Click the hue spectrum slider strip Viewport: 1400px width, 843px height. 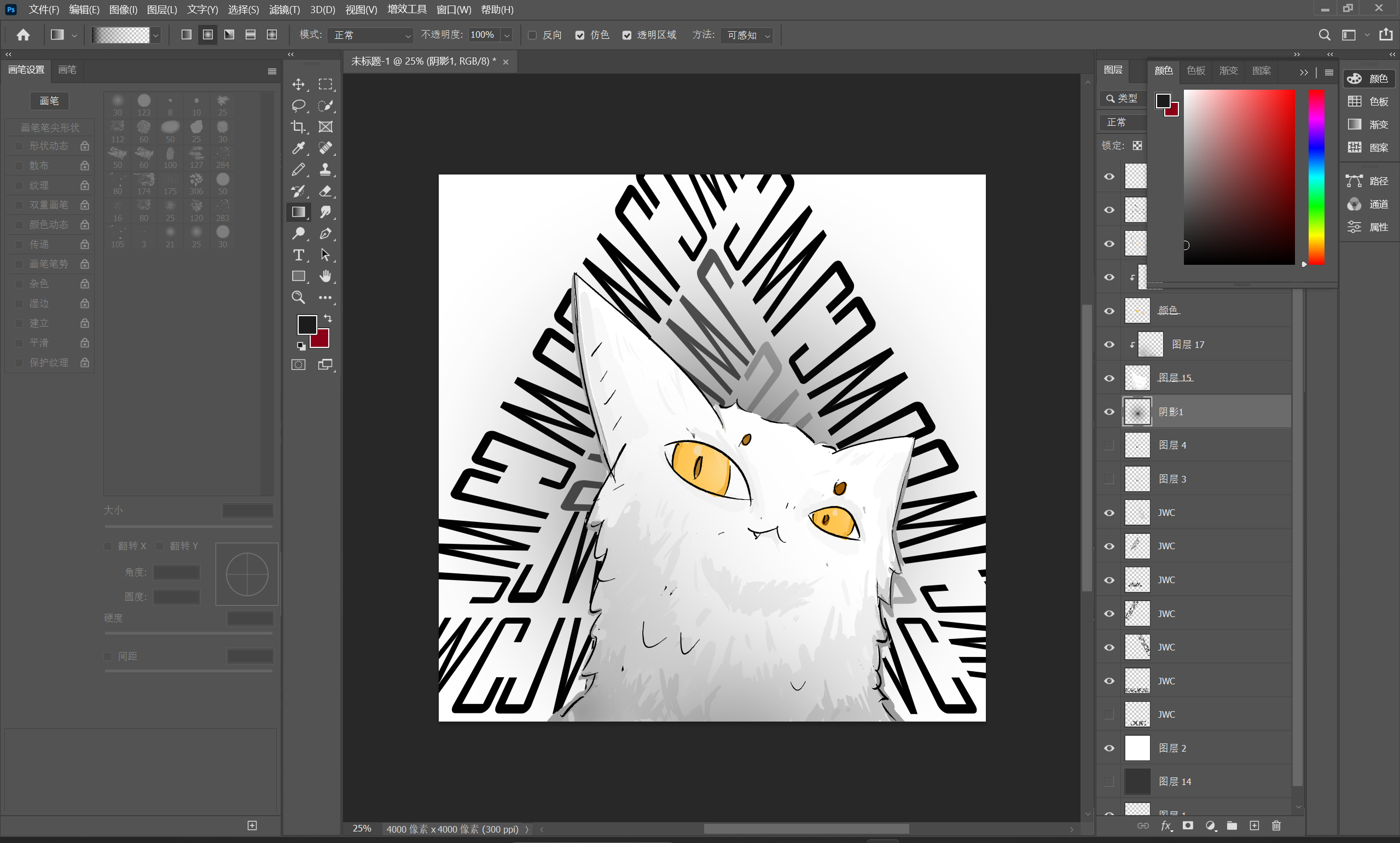(1316, 176)
